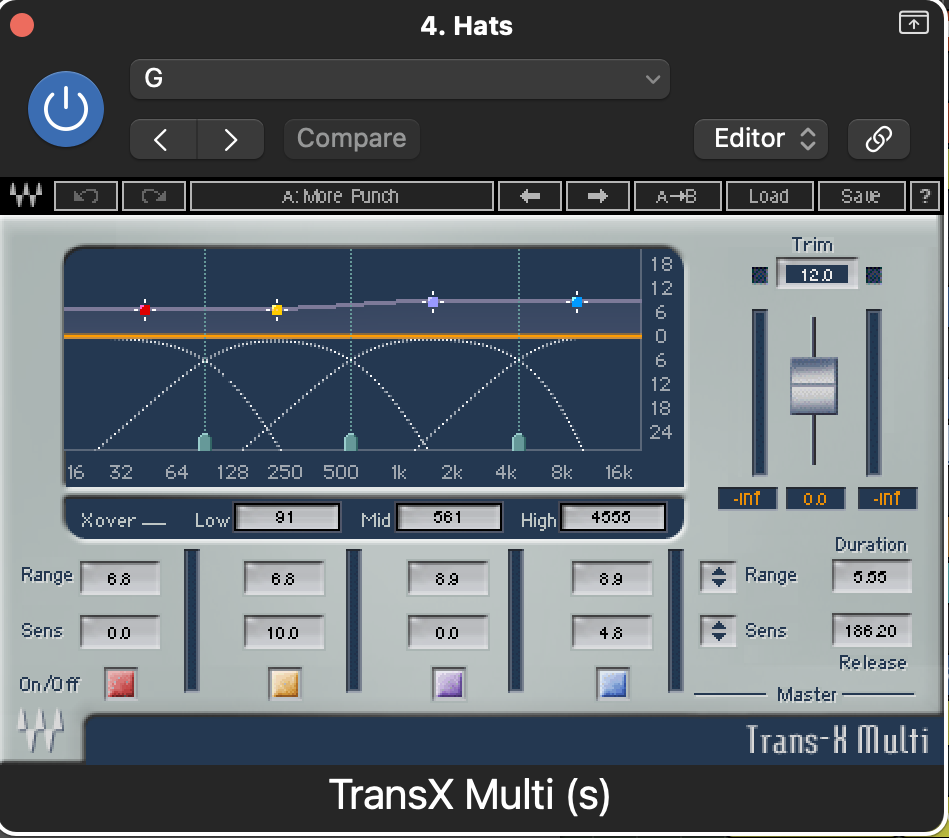This screenshot has width=949, height=838.
Task: Open the Editor view dropdown
Action: (760, 139)
